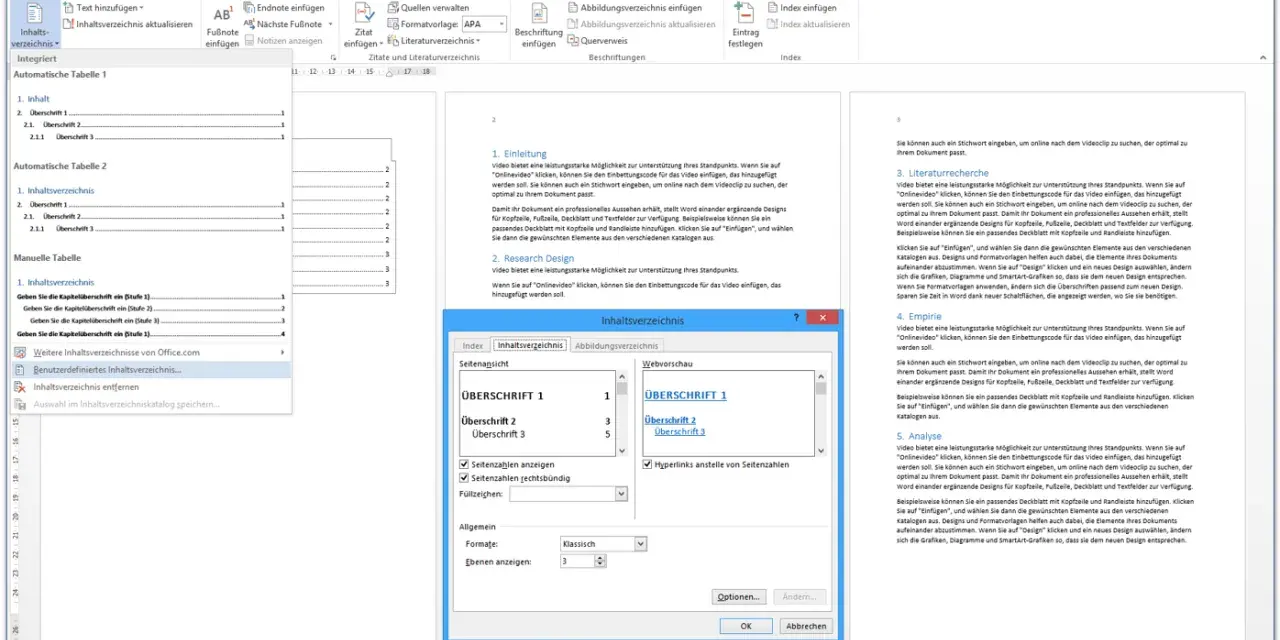This screenshot has width=1280, height=640.
Task: Choose Weitere Inhaltsverzeichnisse von Office.com
Action: [x=151, y=352]
